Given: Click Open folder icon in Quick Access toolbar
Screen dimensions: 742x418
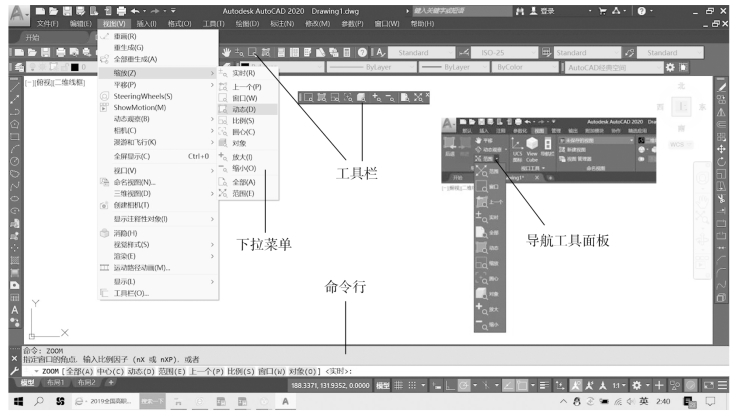Looking at the screenshot, I should pyautogui.click(x=53, y=10).
